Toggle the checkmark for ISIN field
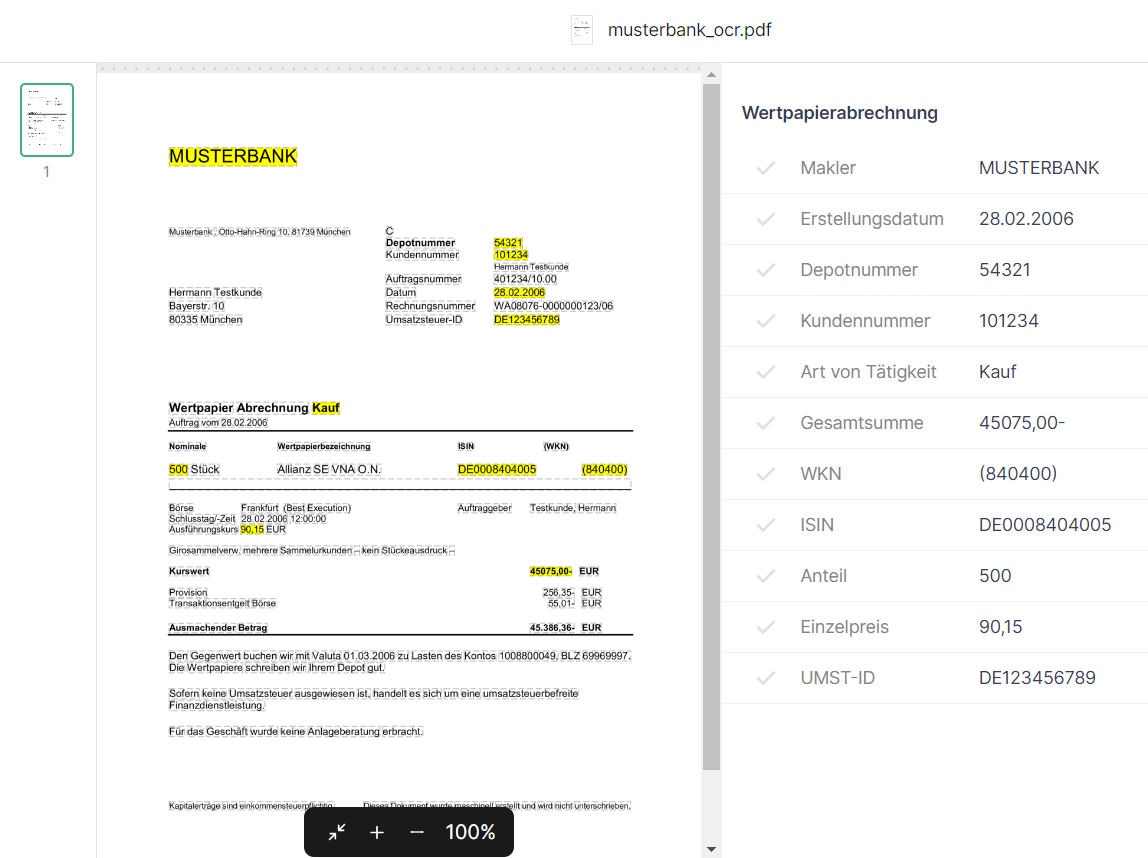The width and height of the screenshot is (1148, 858). [x=766, y=525]
